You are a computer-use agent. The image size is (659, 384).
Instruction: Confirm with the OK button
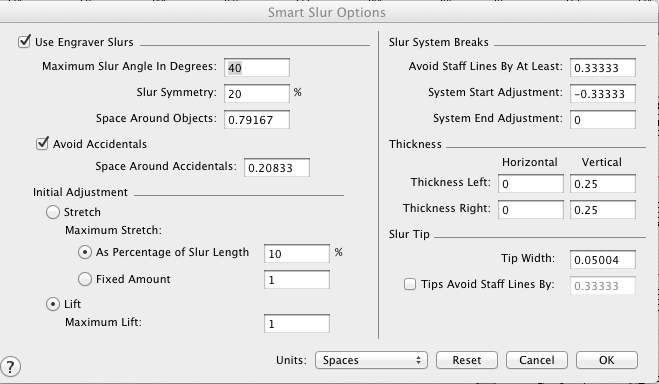pyautogui.click(x=606, y=360)
